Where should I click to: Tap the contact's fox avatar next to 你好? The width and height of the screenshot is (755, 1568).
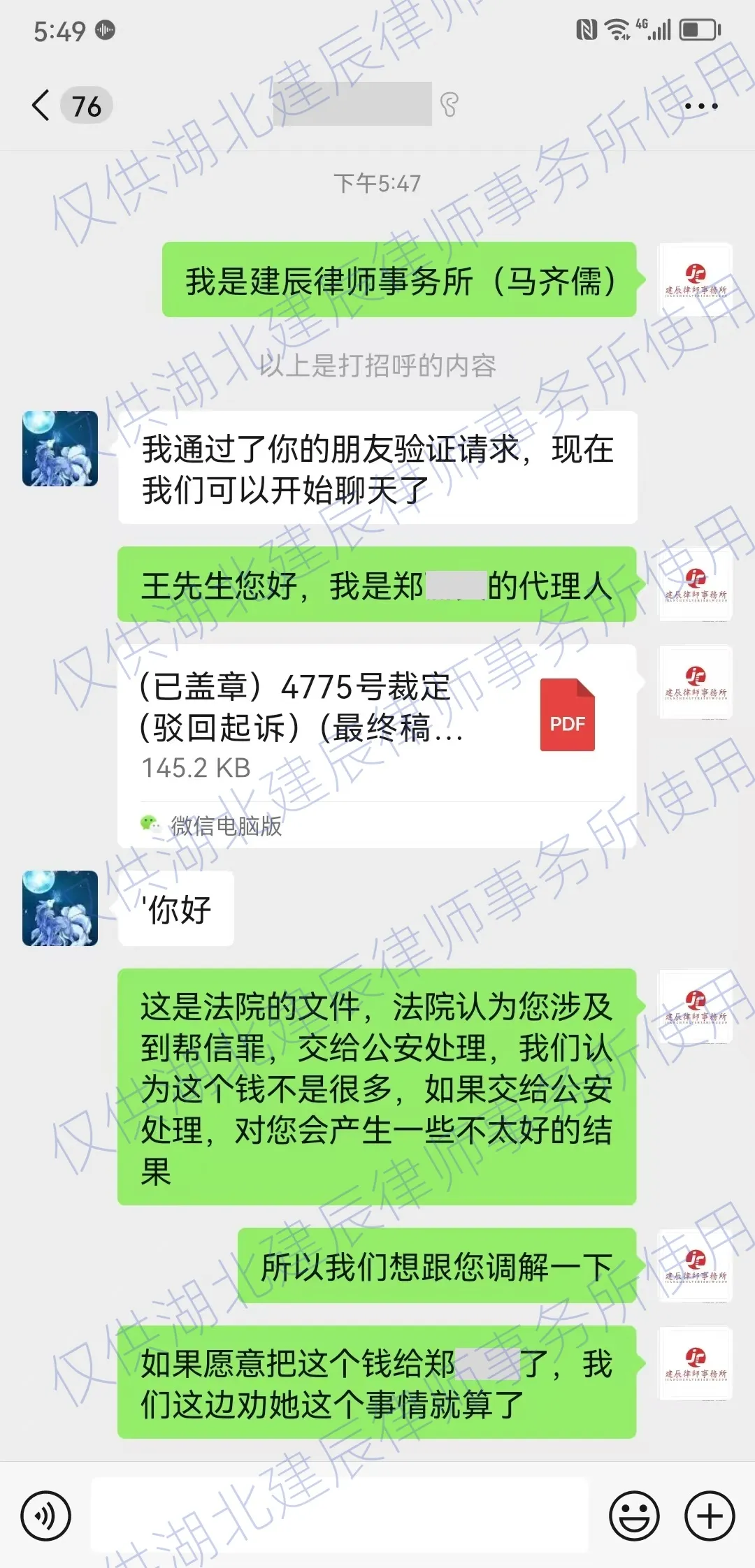(x=60, y=908)
